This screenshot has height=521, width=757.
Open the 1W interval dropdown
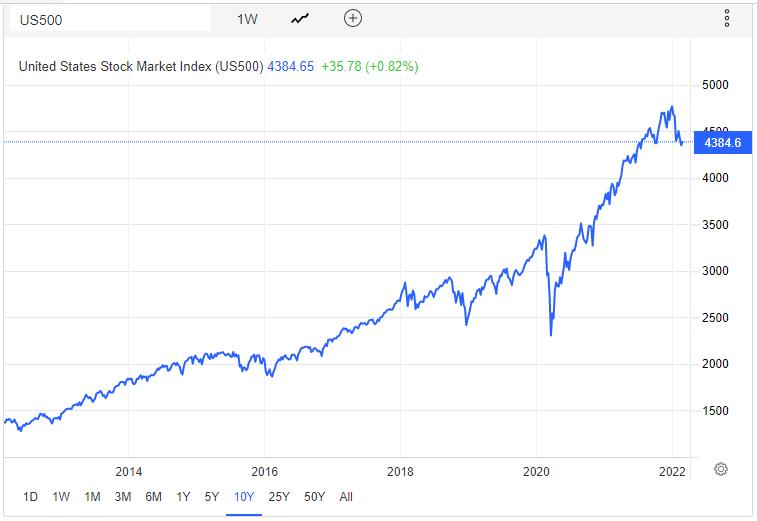click(247, 18)
